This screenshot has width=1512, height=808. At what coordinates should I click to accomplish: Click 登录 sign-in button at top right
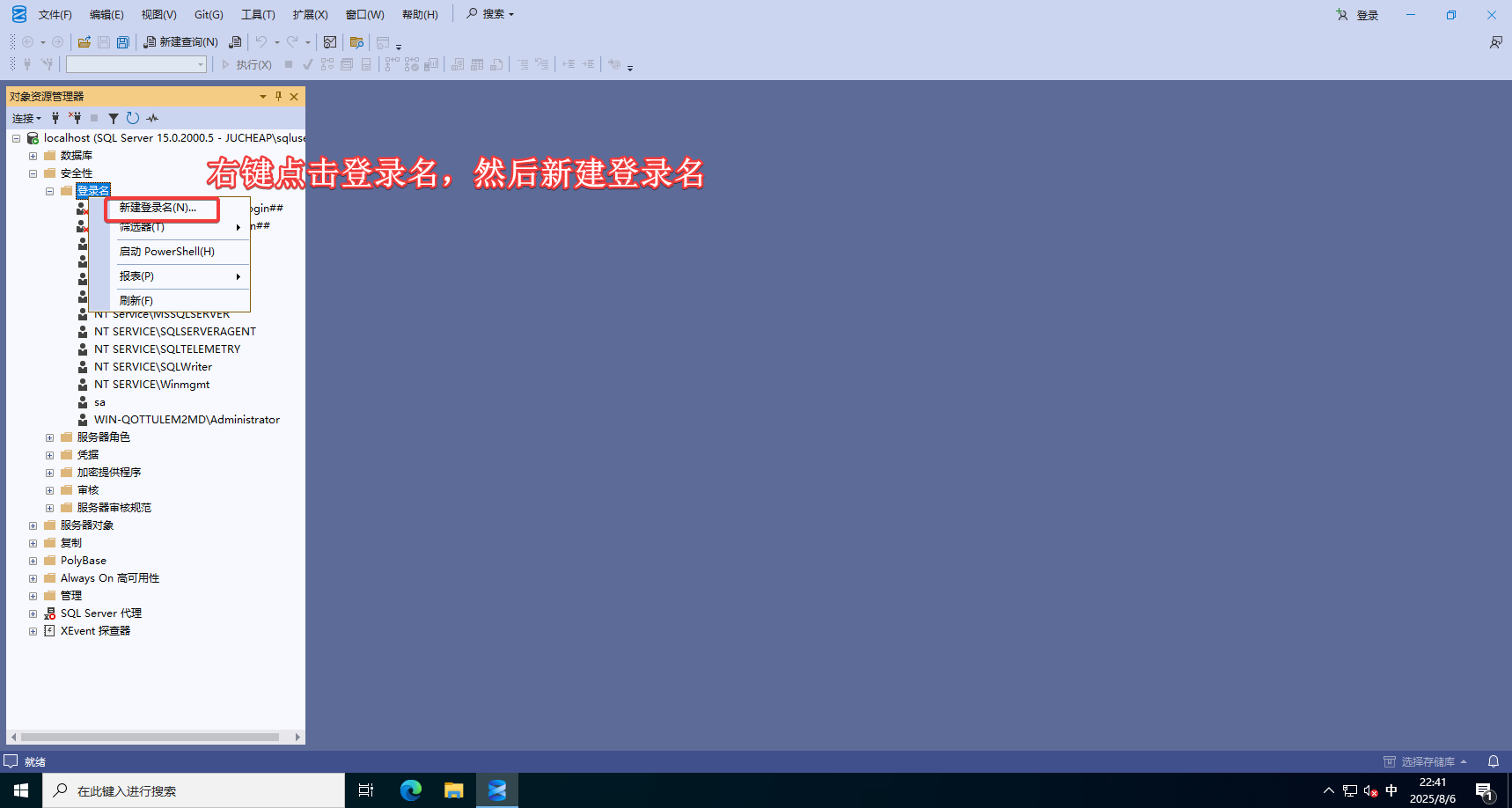(x=1357, y=15)
